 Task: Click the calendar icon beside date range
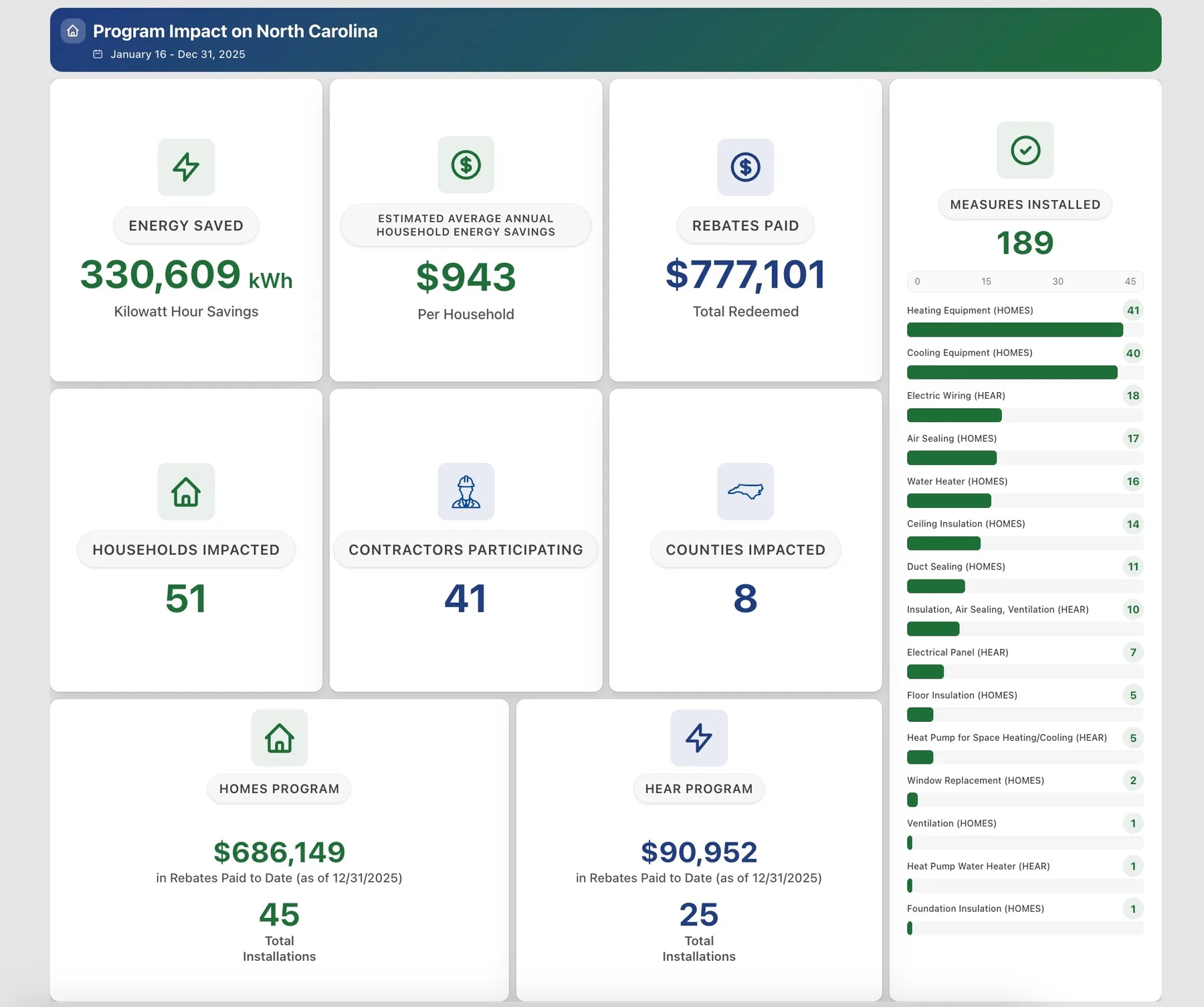pos(98,54)
